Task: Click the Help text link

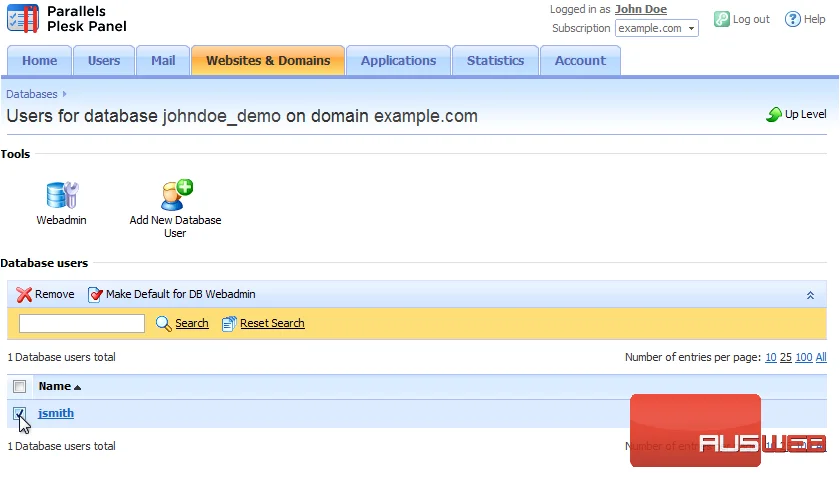Action: point(814,19)
